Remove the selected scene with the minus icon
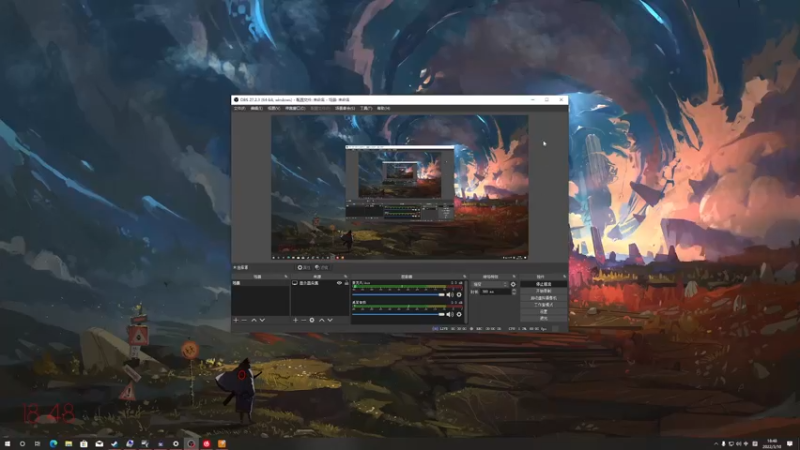Viewport: 800px width, 450px height. coord(244,320)
